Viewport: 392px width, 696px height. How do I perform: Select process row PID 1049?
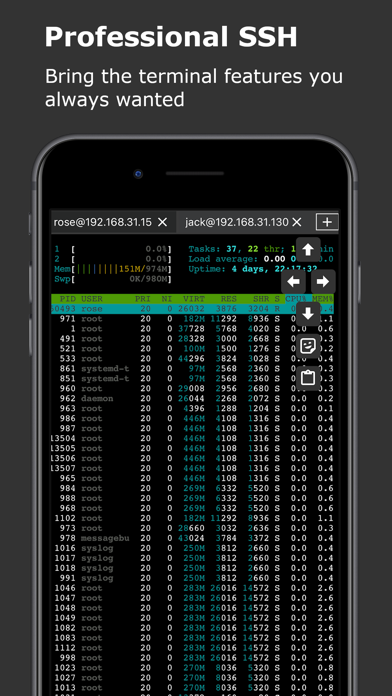click(192, 618)
